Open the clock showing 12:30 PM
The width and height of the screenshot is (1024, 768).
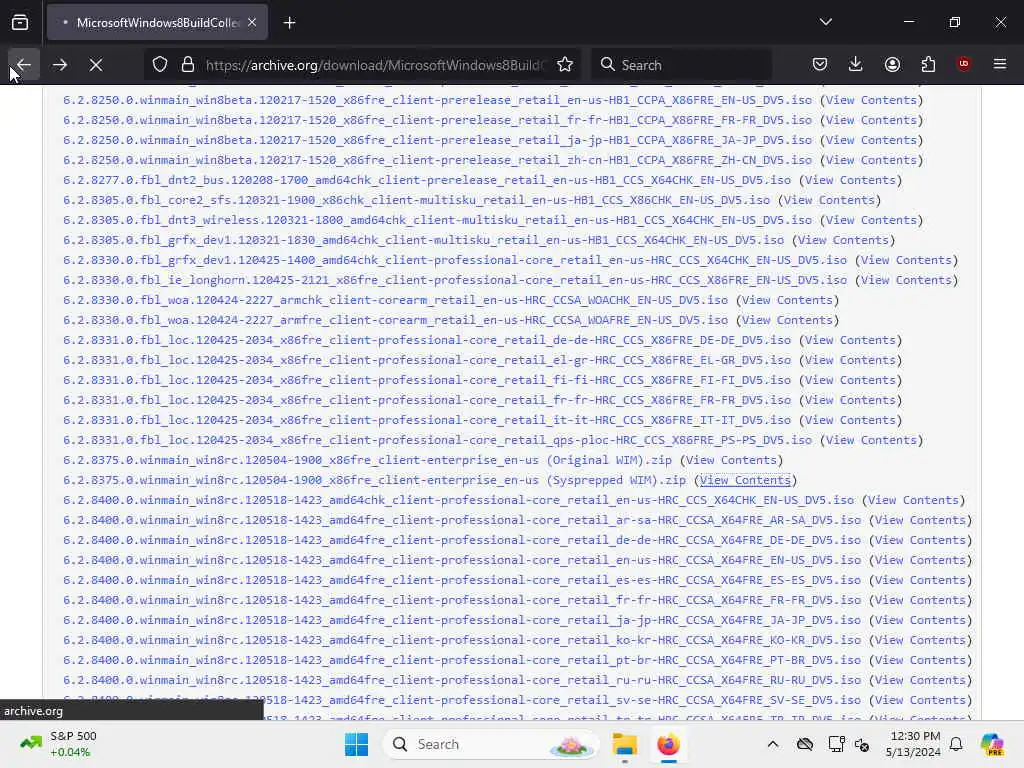tap(913, 744)
